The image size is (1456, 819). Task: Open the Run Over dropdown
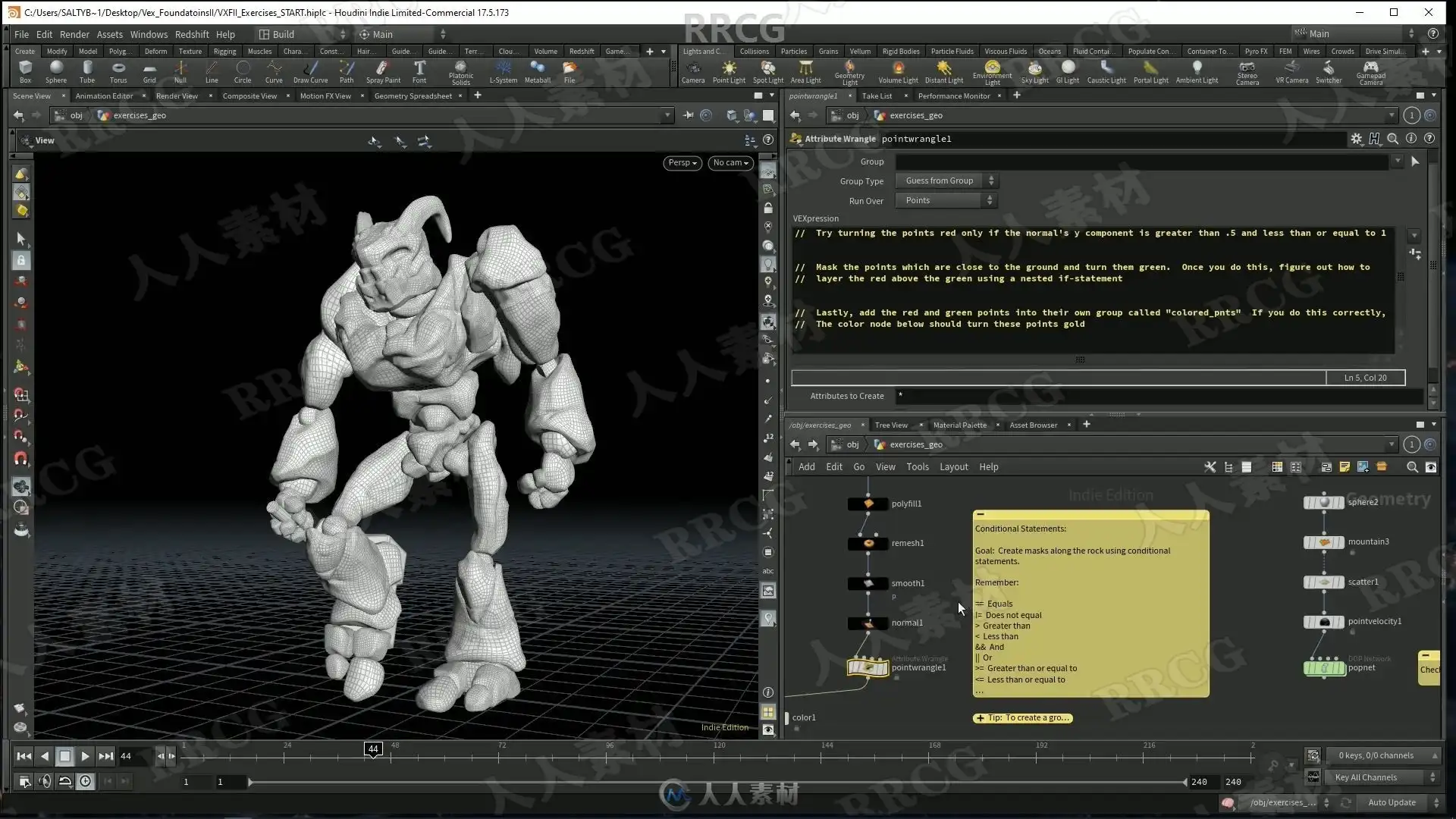(946, 200)
